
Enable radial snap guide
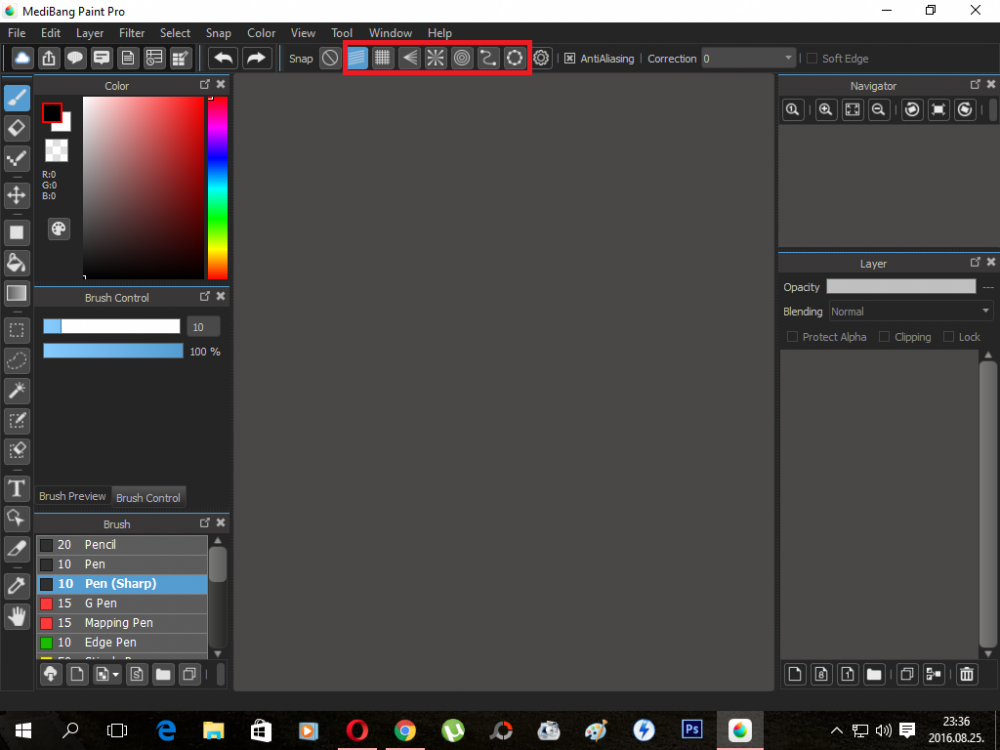[x=436, y=58]
